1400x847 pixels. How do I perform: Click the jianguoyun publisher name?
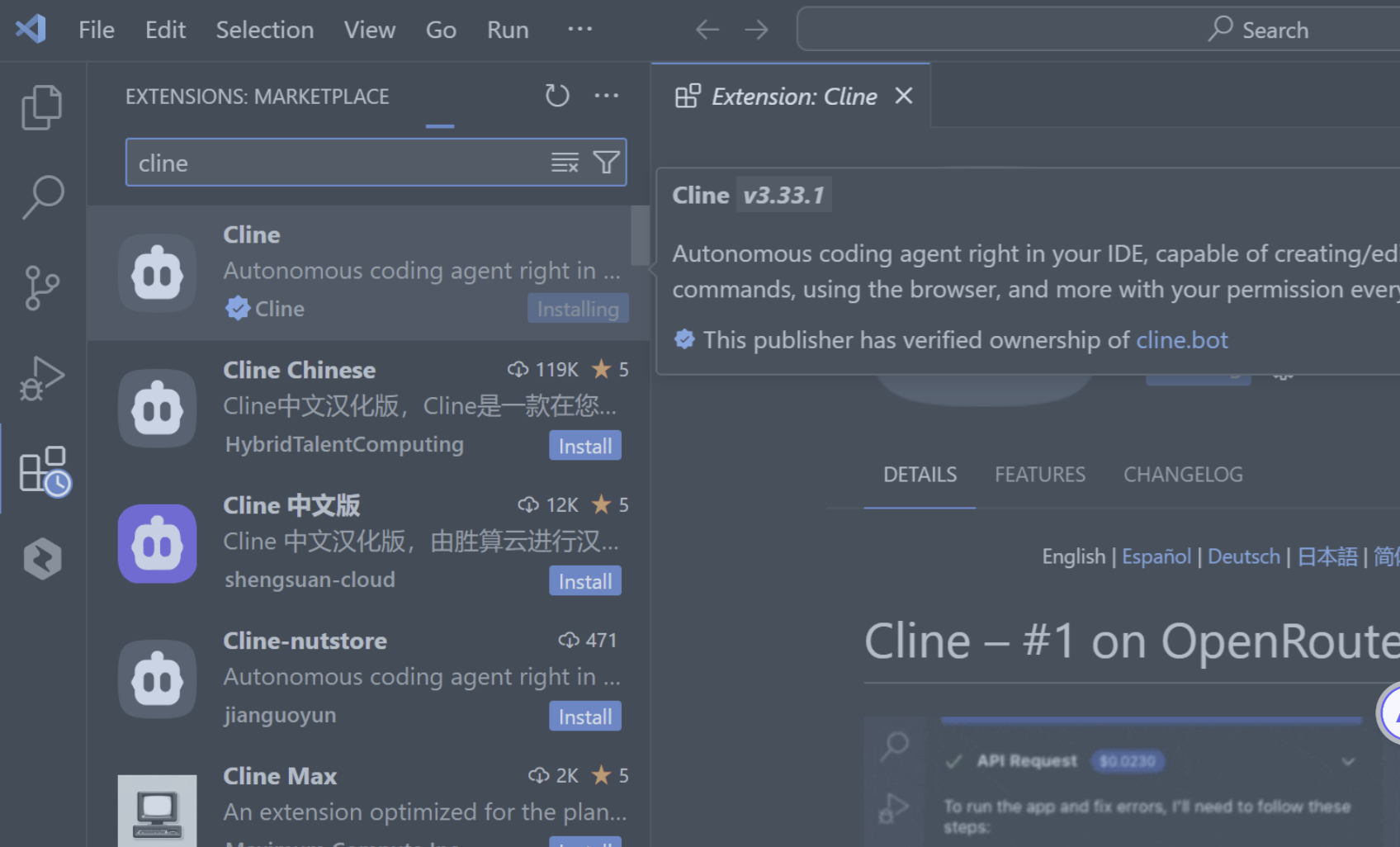tap(280, 715)
